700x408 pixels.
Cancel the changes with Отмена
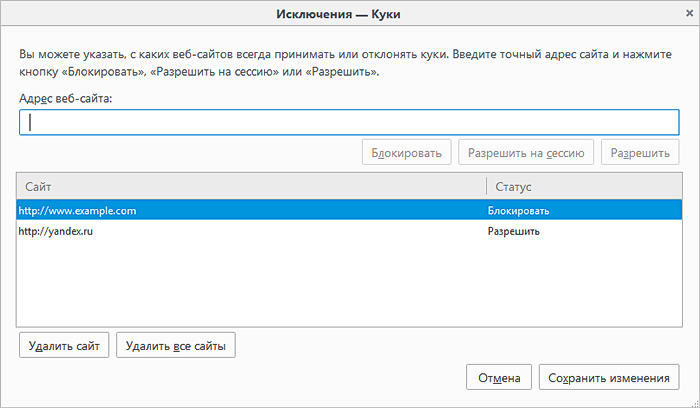[499, 378]
